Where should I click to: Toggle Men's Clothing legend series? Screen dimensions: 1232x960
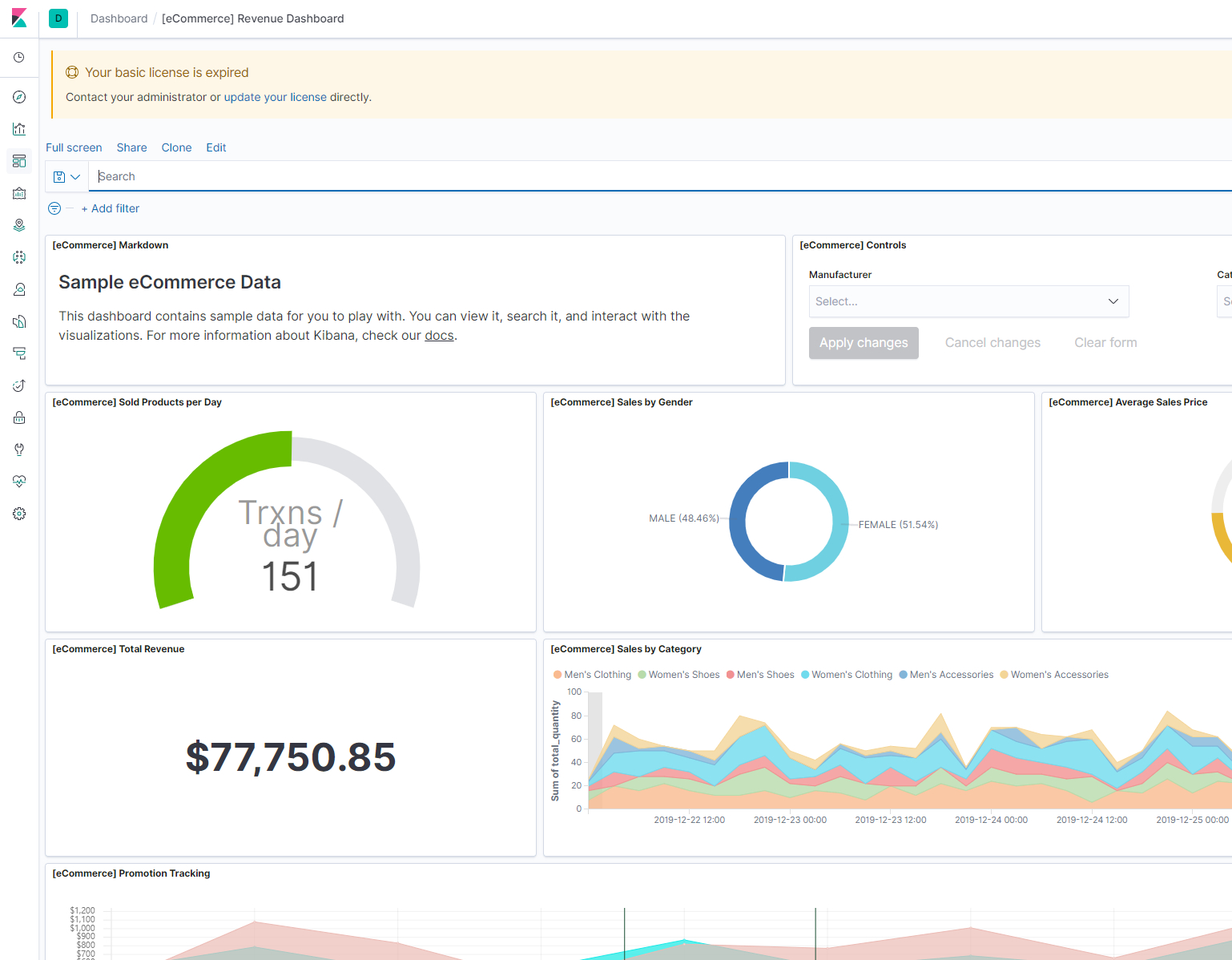597,675
